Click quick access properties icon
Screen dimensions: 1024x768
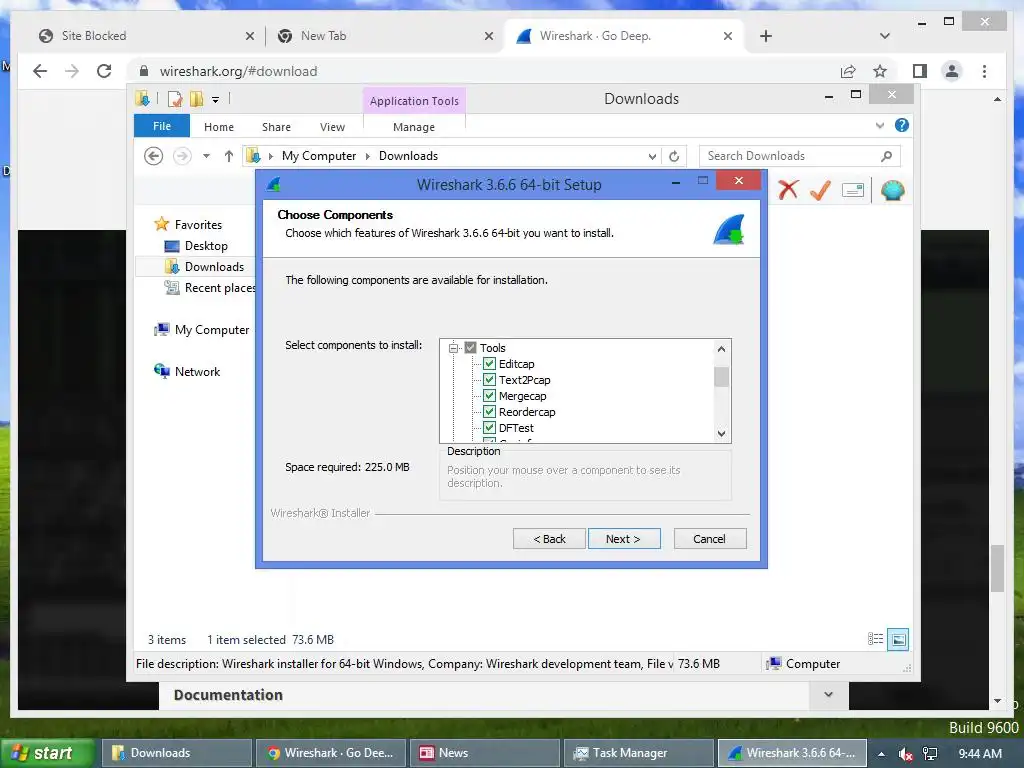175,99
